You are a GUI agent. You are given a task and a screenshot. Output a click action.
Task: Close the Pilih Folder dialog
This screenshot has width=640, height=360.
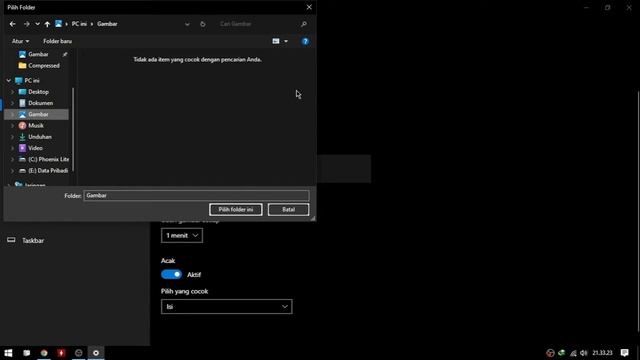[309, 7]
